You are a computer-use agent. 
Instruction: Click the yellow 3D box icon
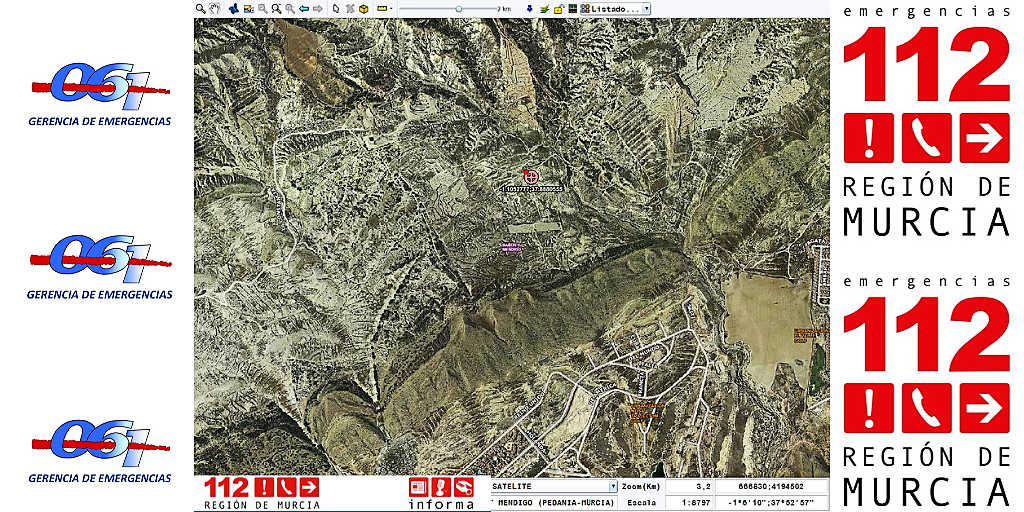coord(363,8)
